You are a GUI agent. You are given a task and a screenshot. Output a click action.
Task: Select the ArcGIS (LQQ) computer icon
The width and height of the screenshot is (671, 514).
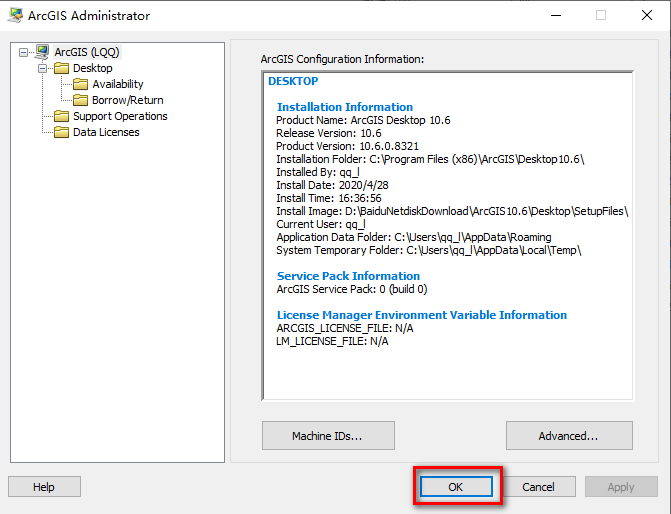pyautogui.click(x=42, y=52)
